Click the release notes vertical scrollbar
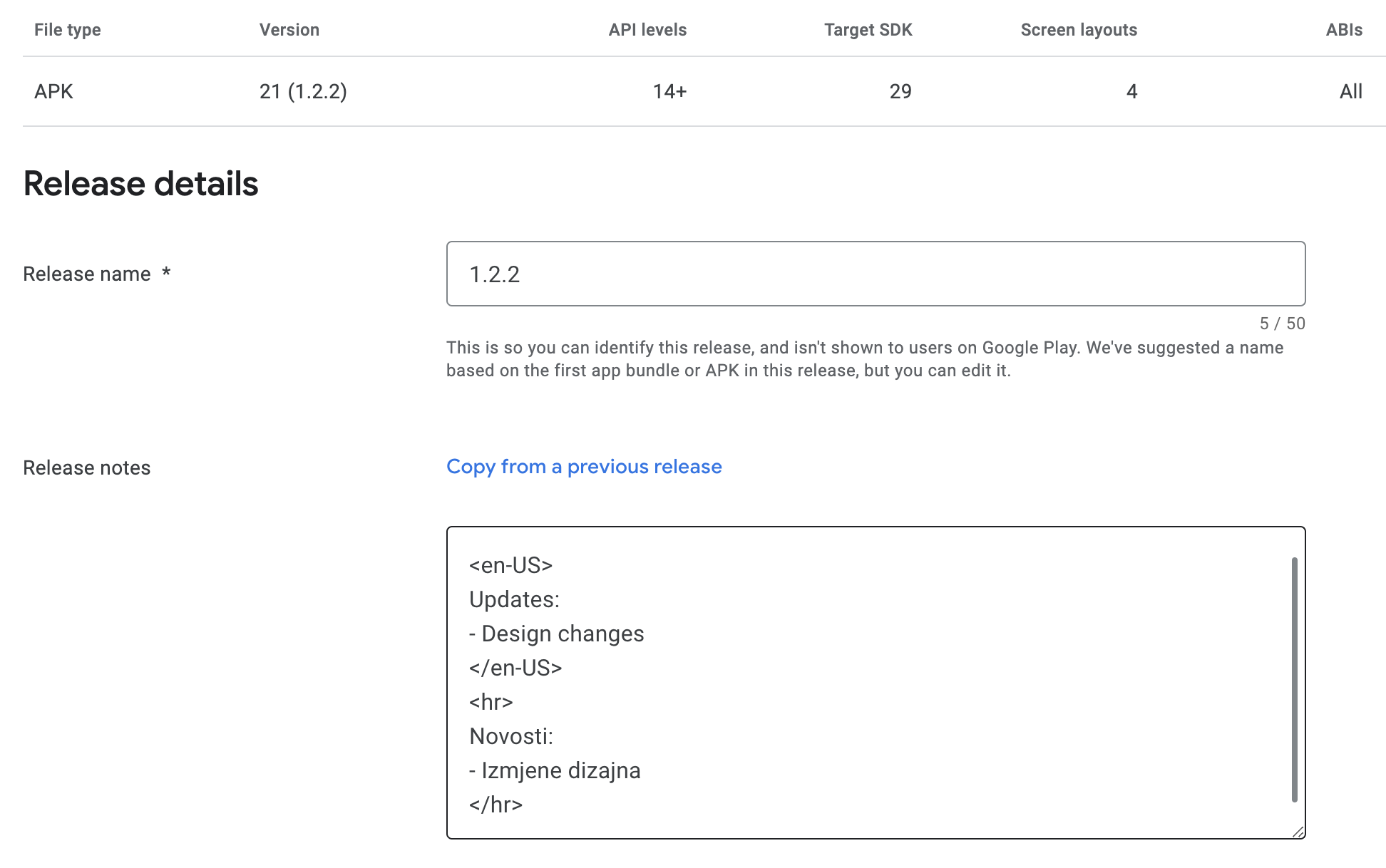This screenshot has height=868, width=1386. [x=1294, y=680]
